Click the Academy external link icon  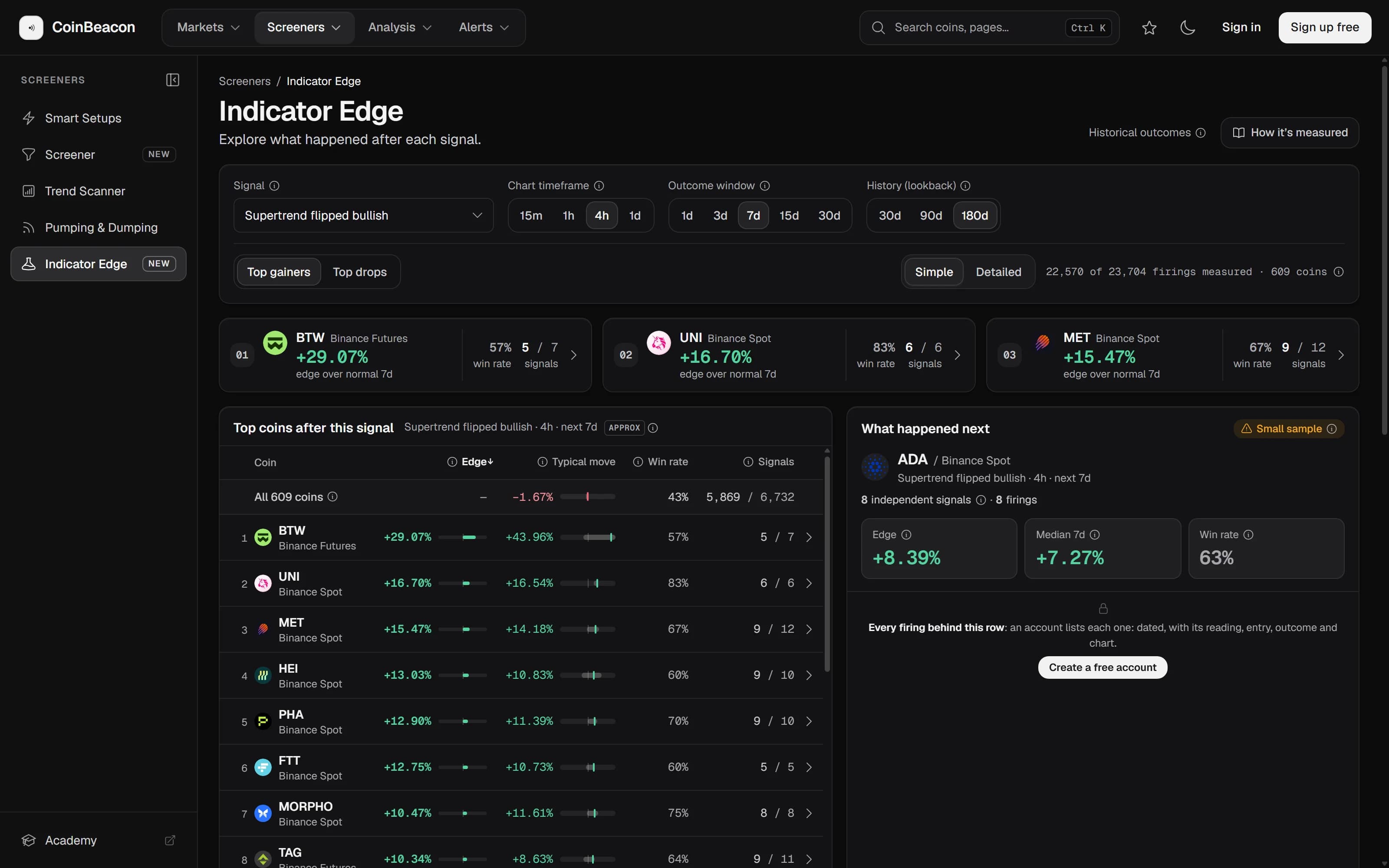170,841
